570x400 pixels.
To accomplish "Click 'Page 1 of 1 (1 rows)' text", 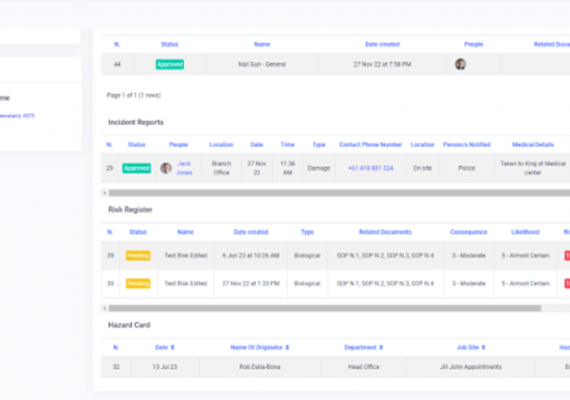I will point(133,95).
